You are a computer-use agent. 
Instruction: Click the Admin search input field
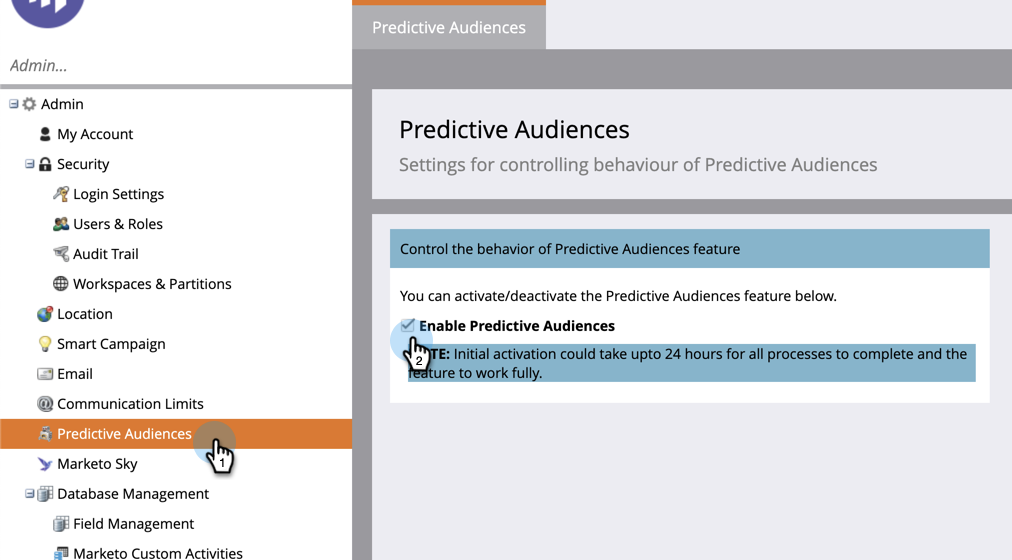tap(175, 66)
